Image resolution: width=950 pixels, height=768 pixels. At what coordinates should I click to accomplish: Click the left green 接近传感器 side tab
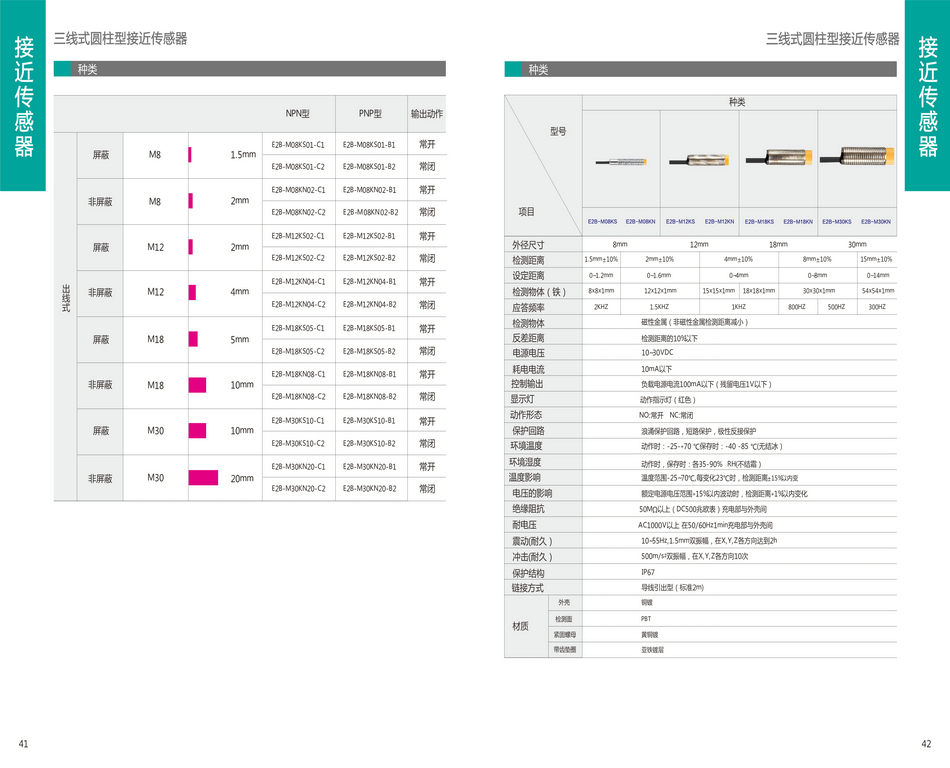point(23,95)
